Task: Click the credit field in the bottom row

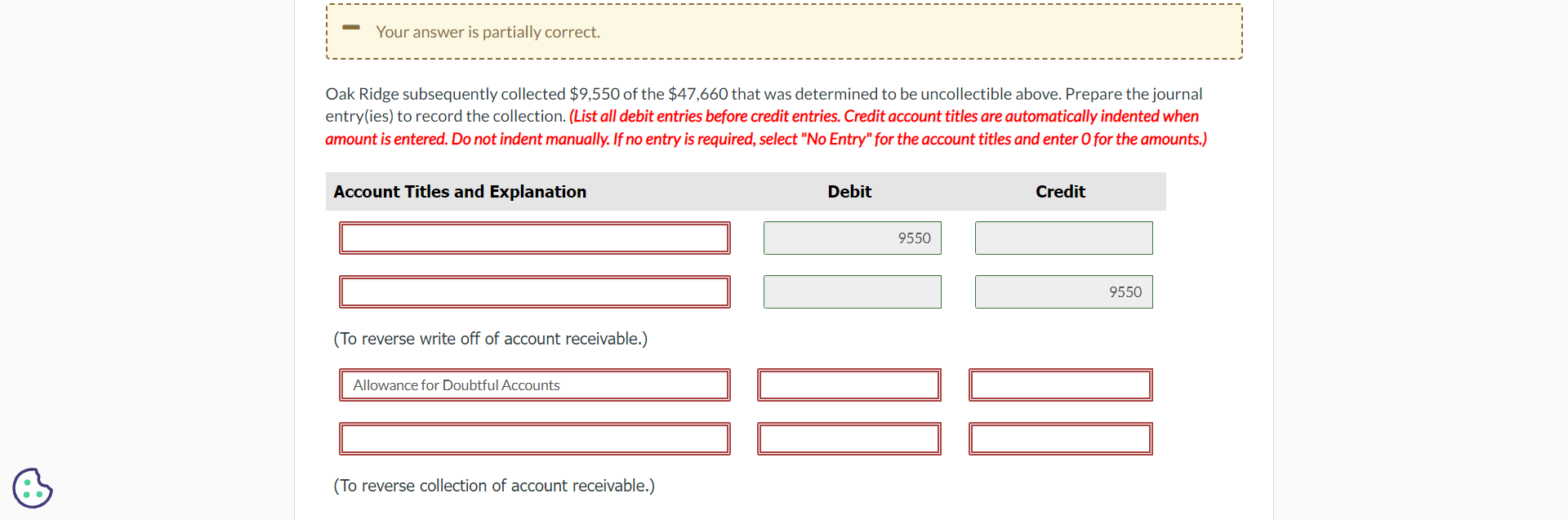Action: (1060, 438)
